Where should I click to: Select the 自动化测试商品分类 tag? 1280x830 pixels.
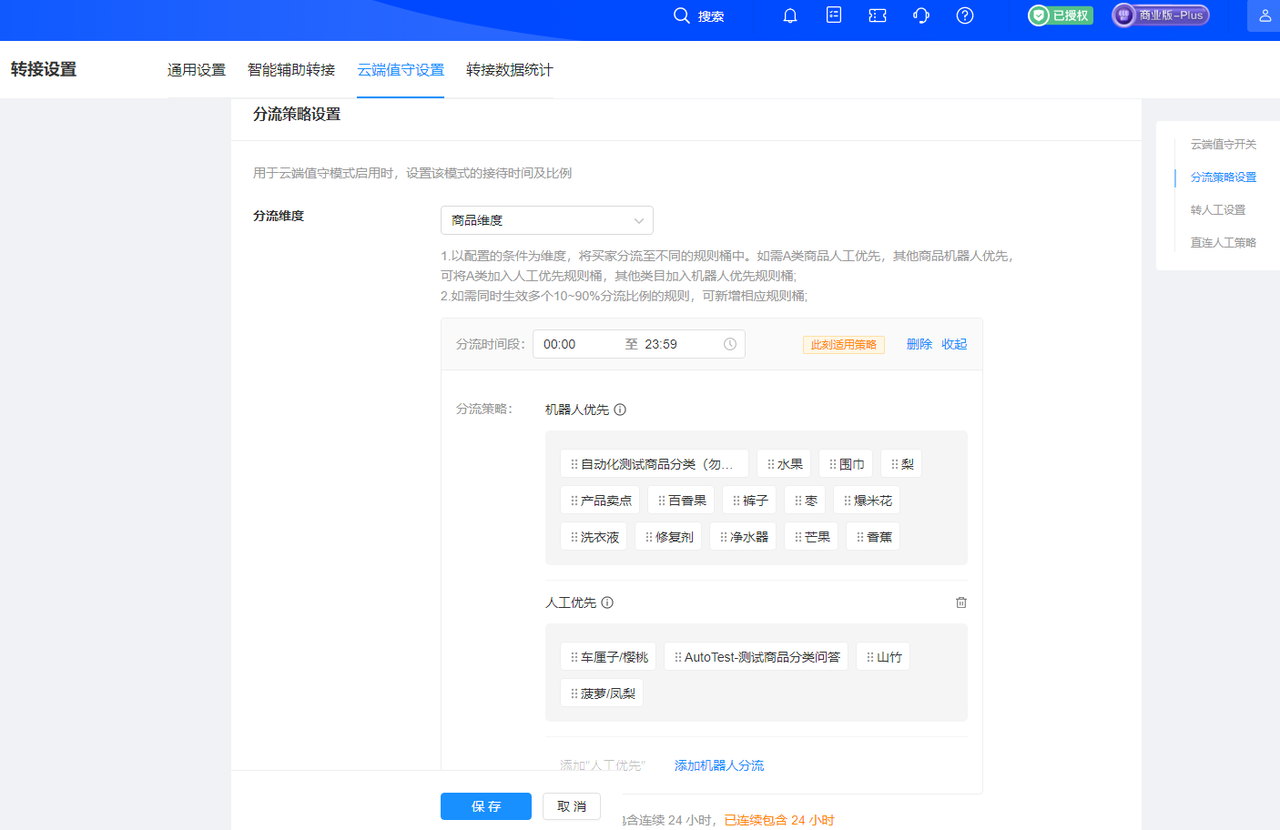coord(654,464)
